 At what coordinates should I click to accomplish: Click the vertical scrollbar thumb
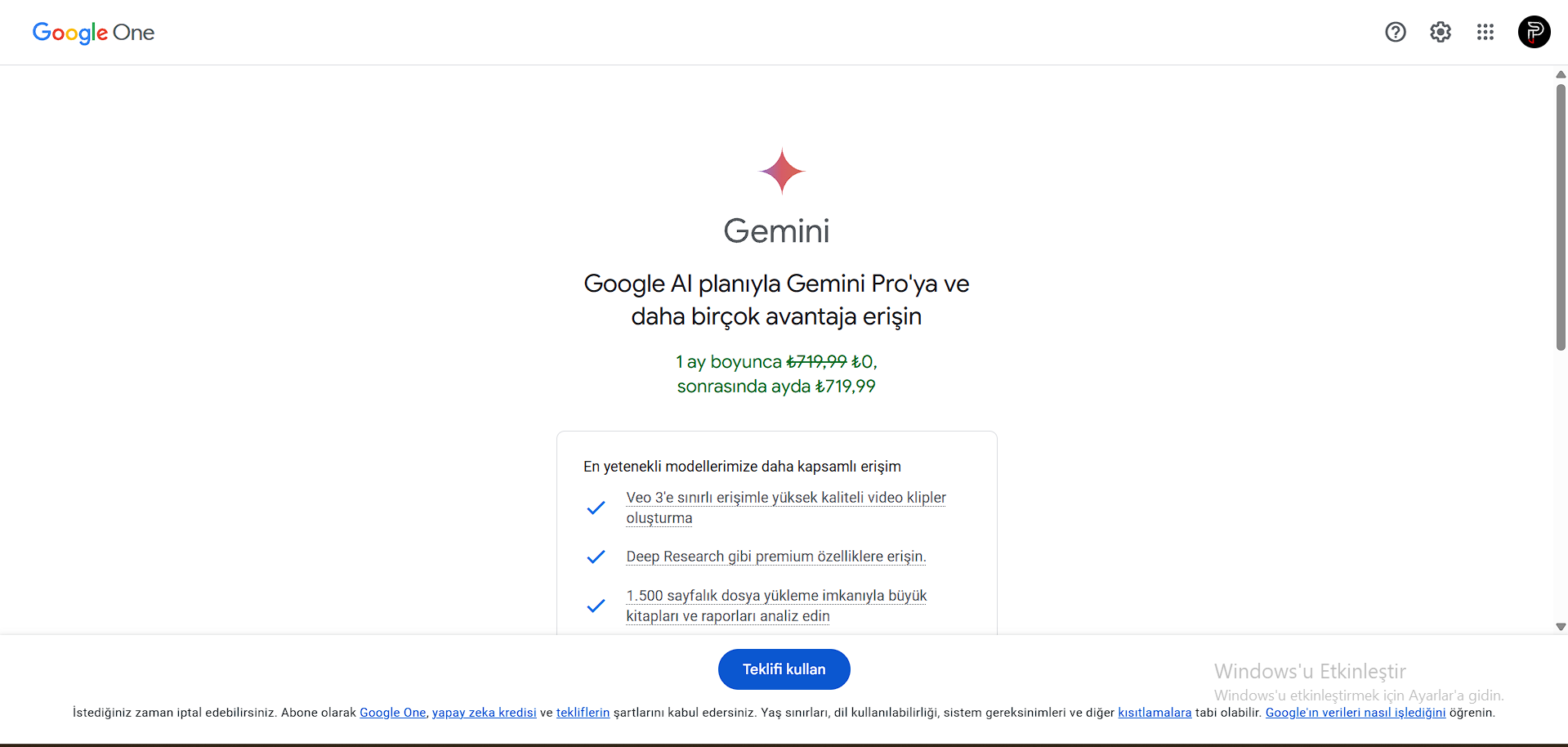[x=1561, y=217]
